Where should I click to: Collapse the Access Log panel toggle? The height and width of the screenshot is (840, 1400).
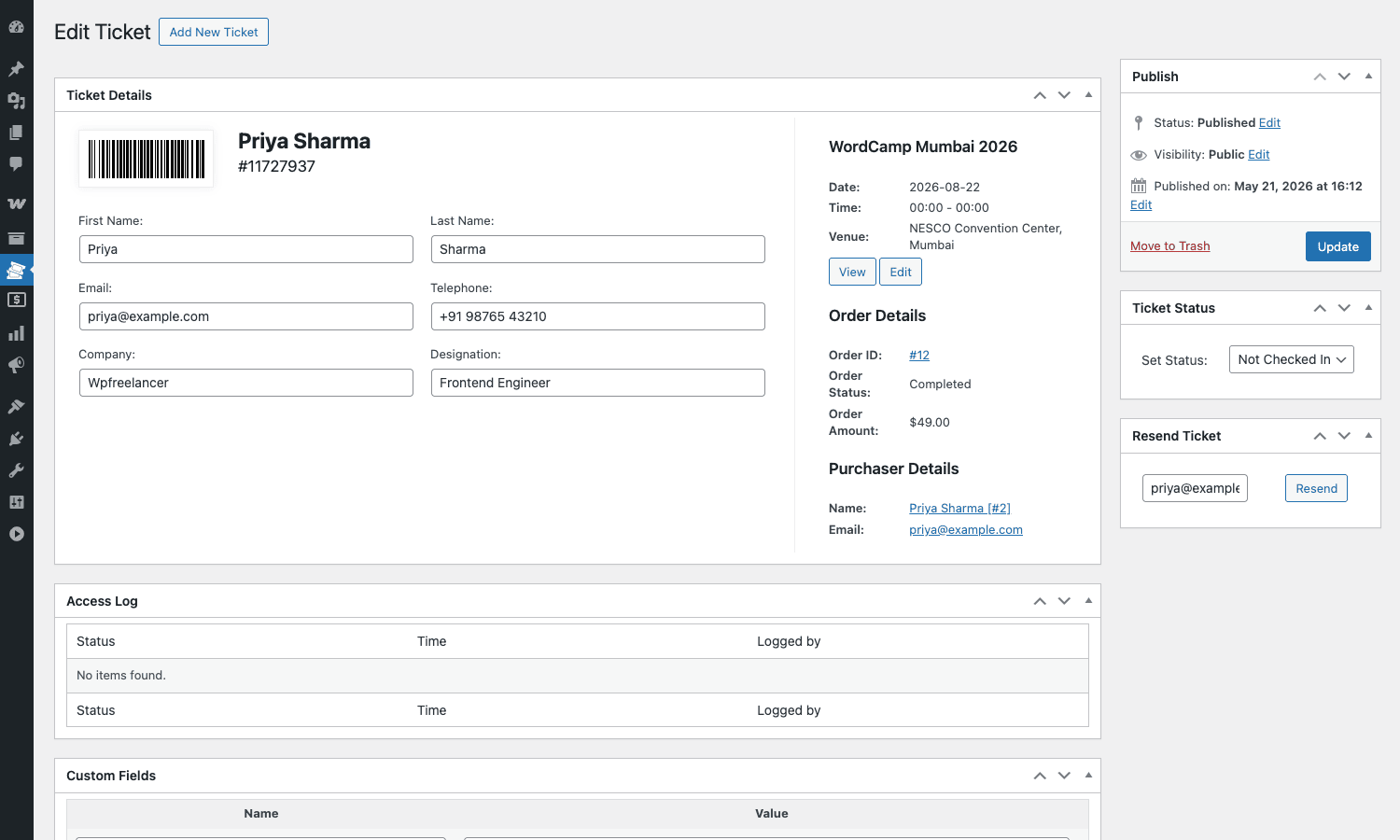point(1088,600)
